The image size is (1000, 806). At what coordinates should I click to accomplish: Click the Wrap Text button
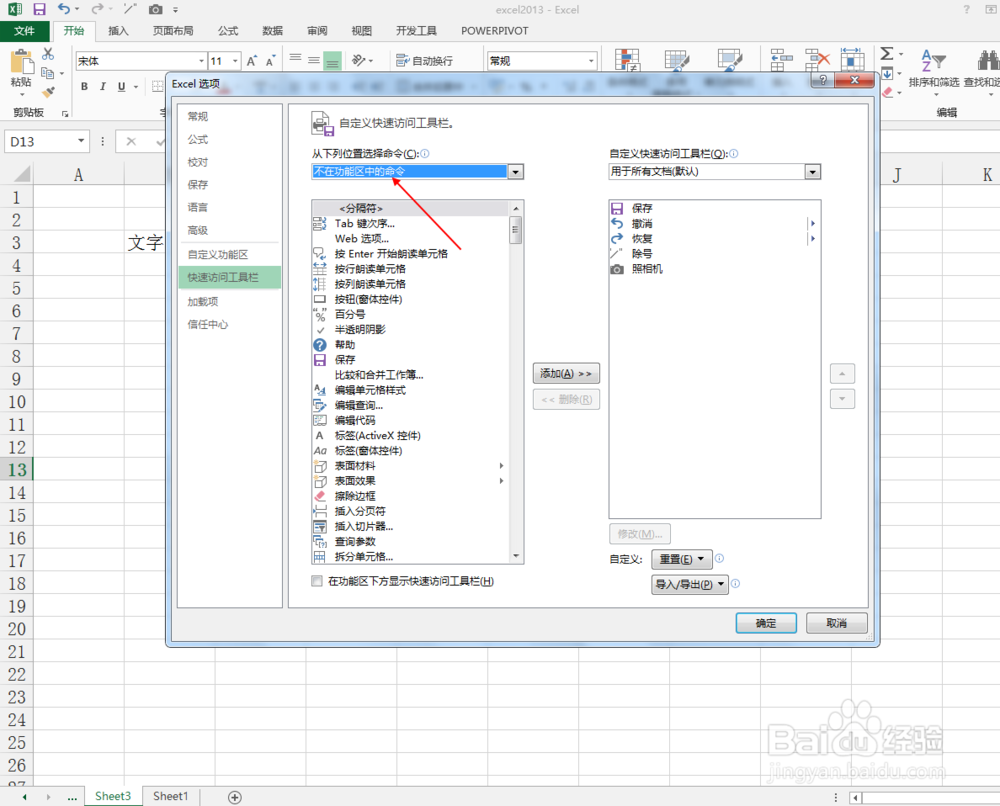point(424,61)
